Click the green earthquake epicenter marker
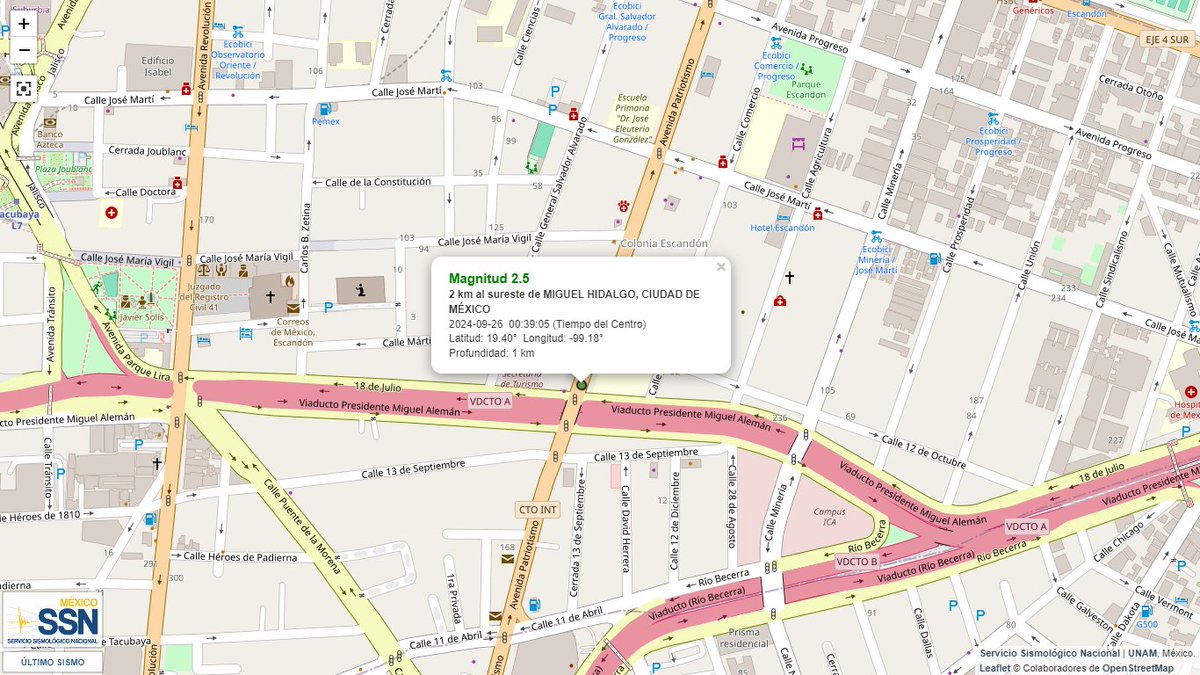Viewport: 1200px width, 675px height. [x=580, y=385]
